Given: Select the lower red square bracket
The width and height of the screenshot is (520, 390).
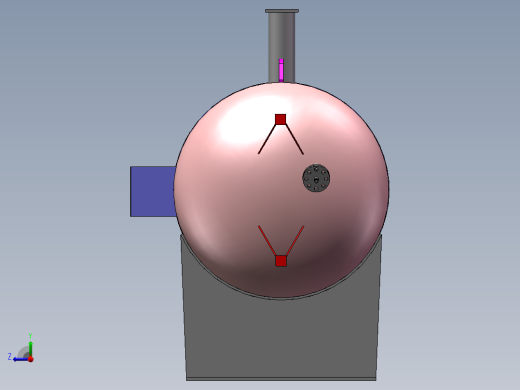Looking at the screenshot, I should [x=281, y=261].
